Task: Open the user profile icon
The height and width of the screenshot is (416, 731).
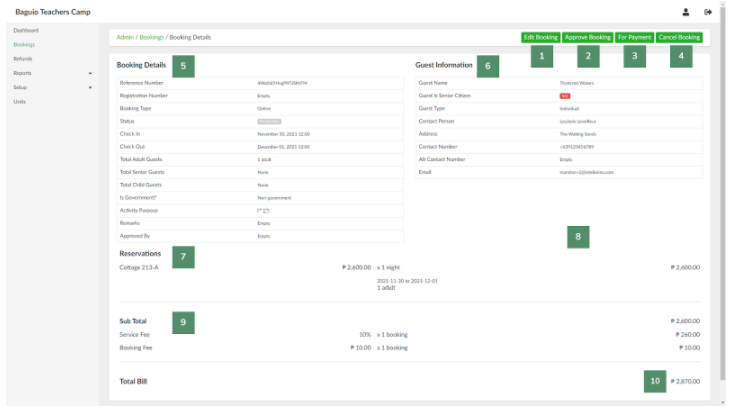Action: (686, 12)
